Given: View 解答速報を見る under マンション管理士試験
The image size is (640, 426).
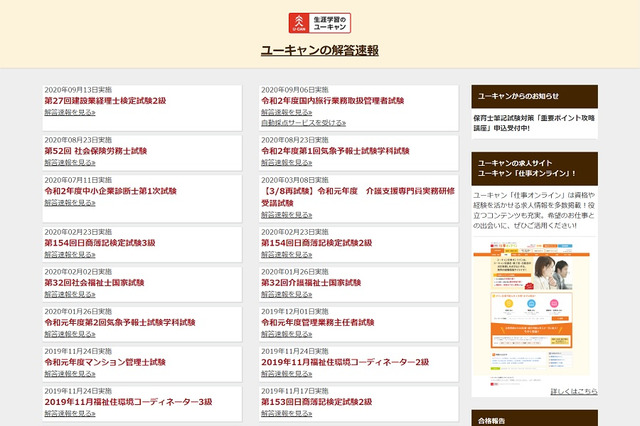Looking at the screenshot, I should pyautogui.click(x=70, y=373).
